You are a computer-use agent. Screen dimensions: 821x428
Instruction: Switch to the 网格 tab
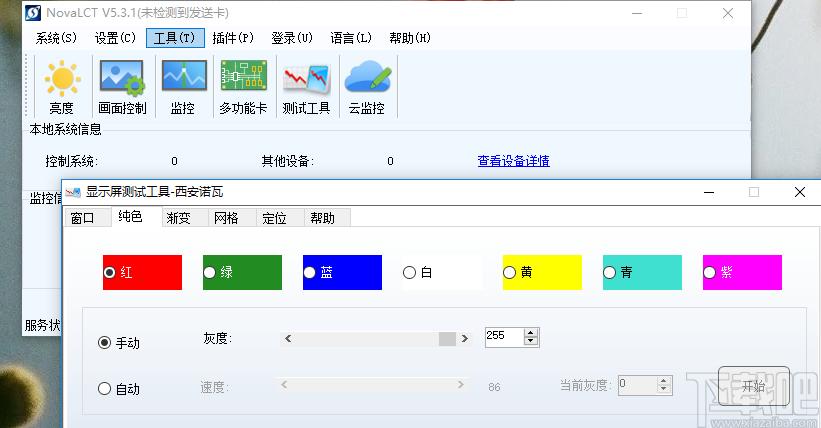232,218
